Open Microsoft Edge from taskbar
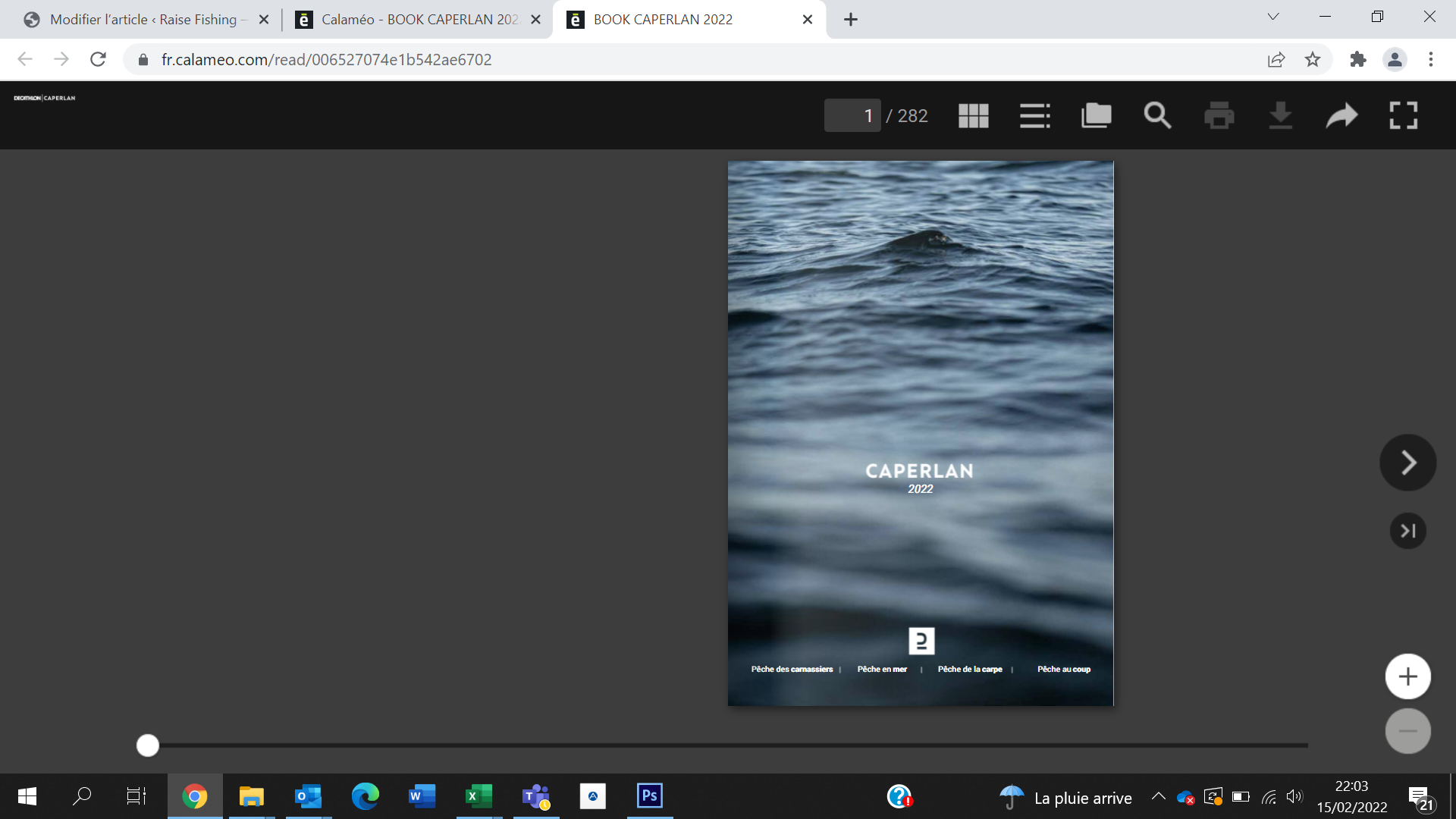This screenshot has height=819, width=1456. [x=366, y=796]
